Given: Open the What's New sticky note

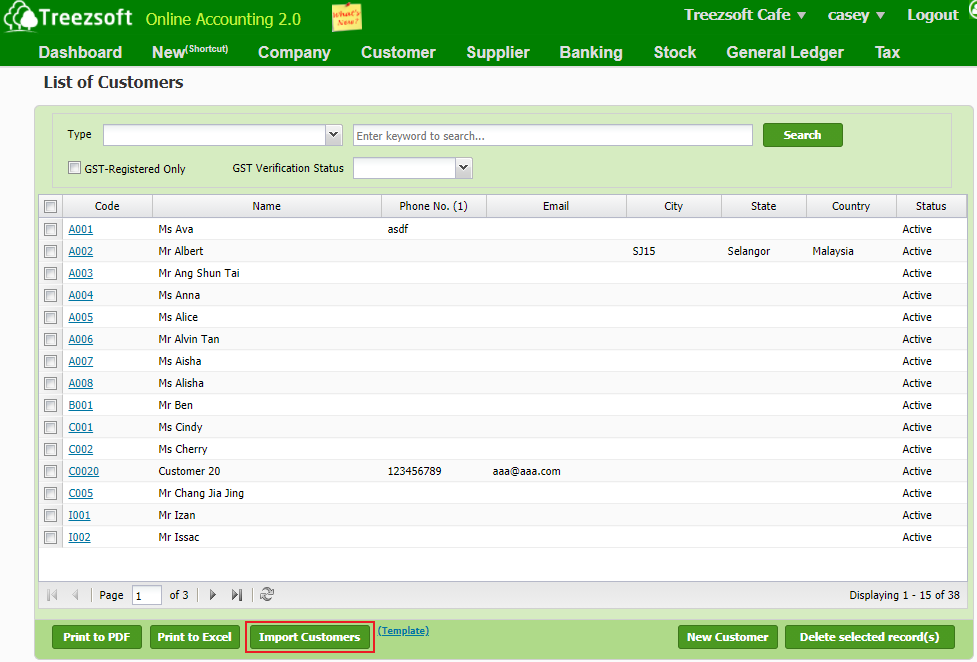Looking at the screenshot, I should coord(347,17).
